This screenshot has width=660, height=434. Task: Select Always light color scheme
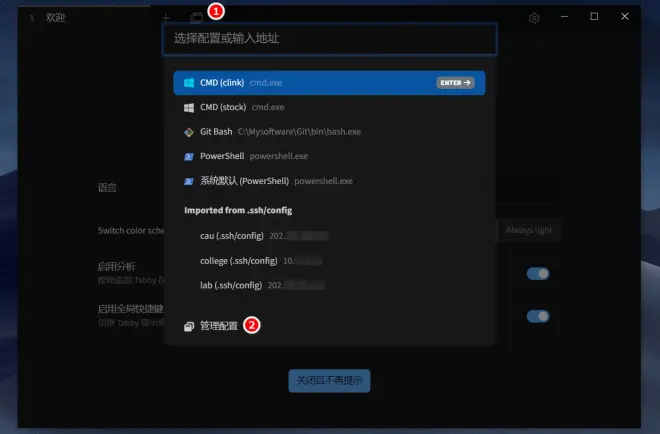529,230
